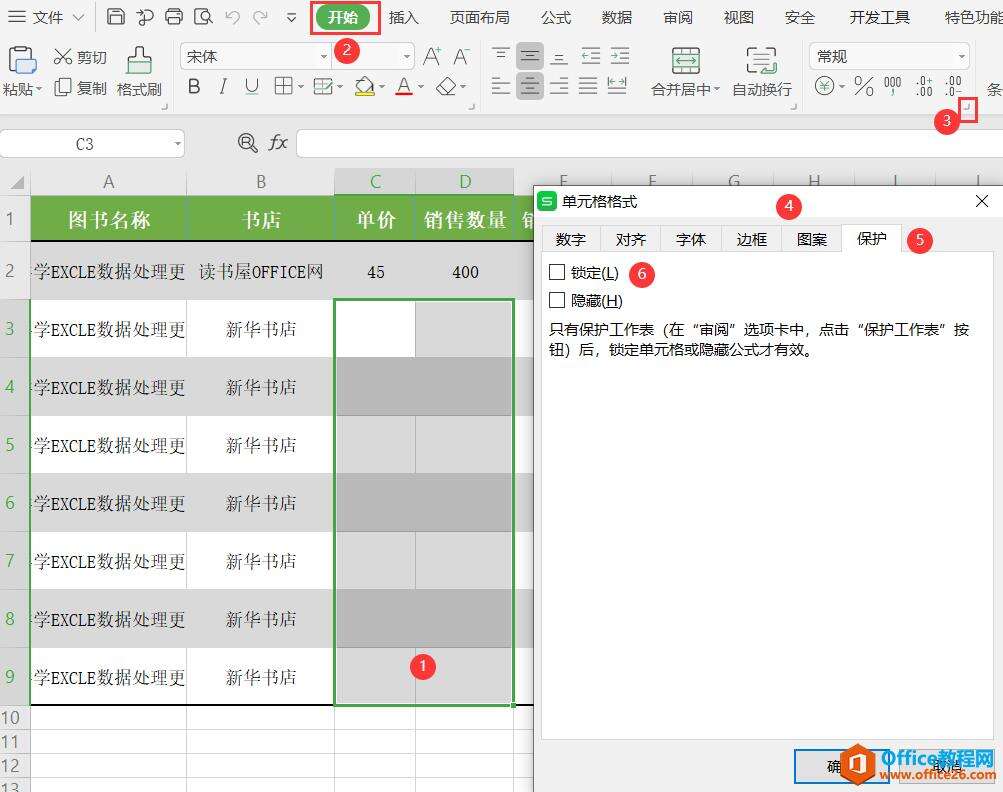The width and height of the screenshot is (1003, 792).
Task: Open the 数据 ribbon tab
Action: point(616,17)
